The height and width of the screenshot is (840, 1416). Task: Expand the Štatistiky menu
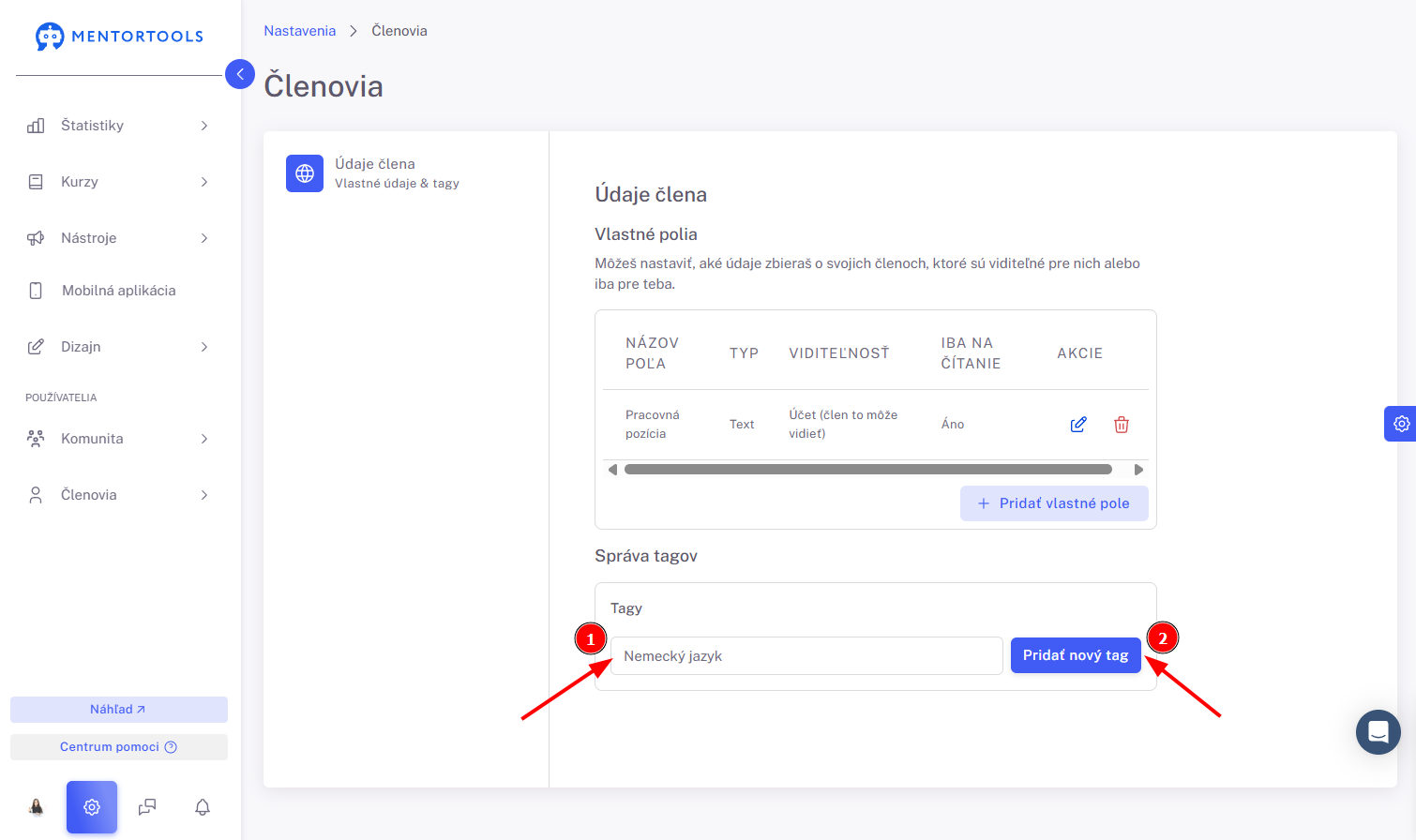(x=119, y=126)
